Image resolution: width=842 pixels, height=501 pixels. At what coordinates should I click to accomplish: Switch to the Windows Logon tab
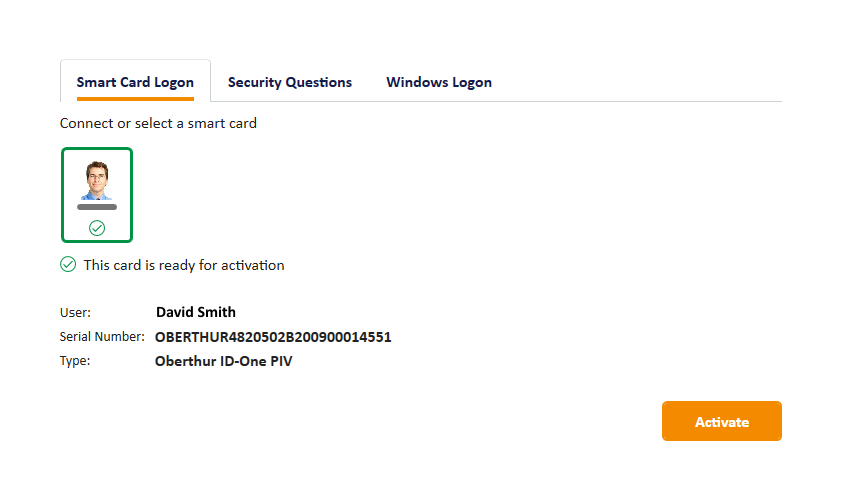pos(439,82)
